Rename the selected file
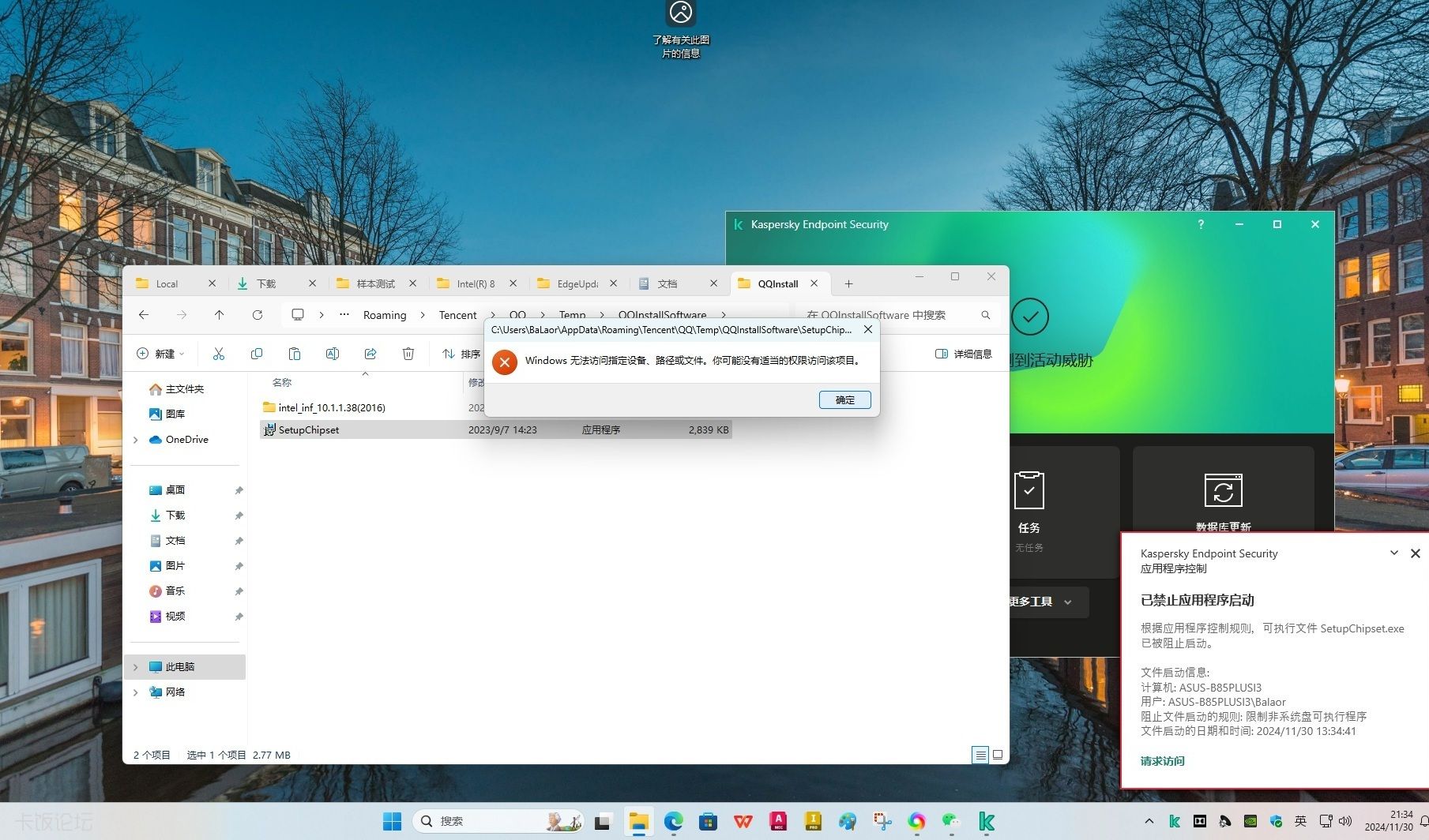This screenshot has width=1429, height=840. coord(333,354)
